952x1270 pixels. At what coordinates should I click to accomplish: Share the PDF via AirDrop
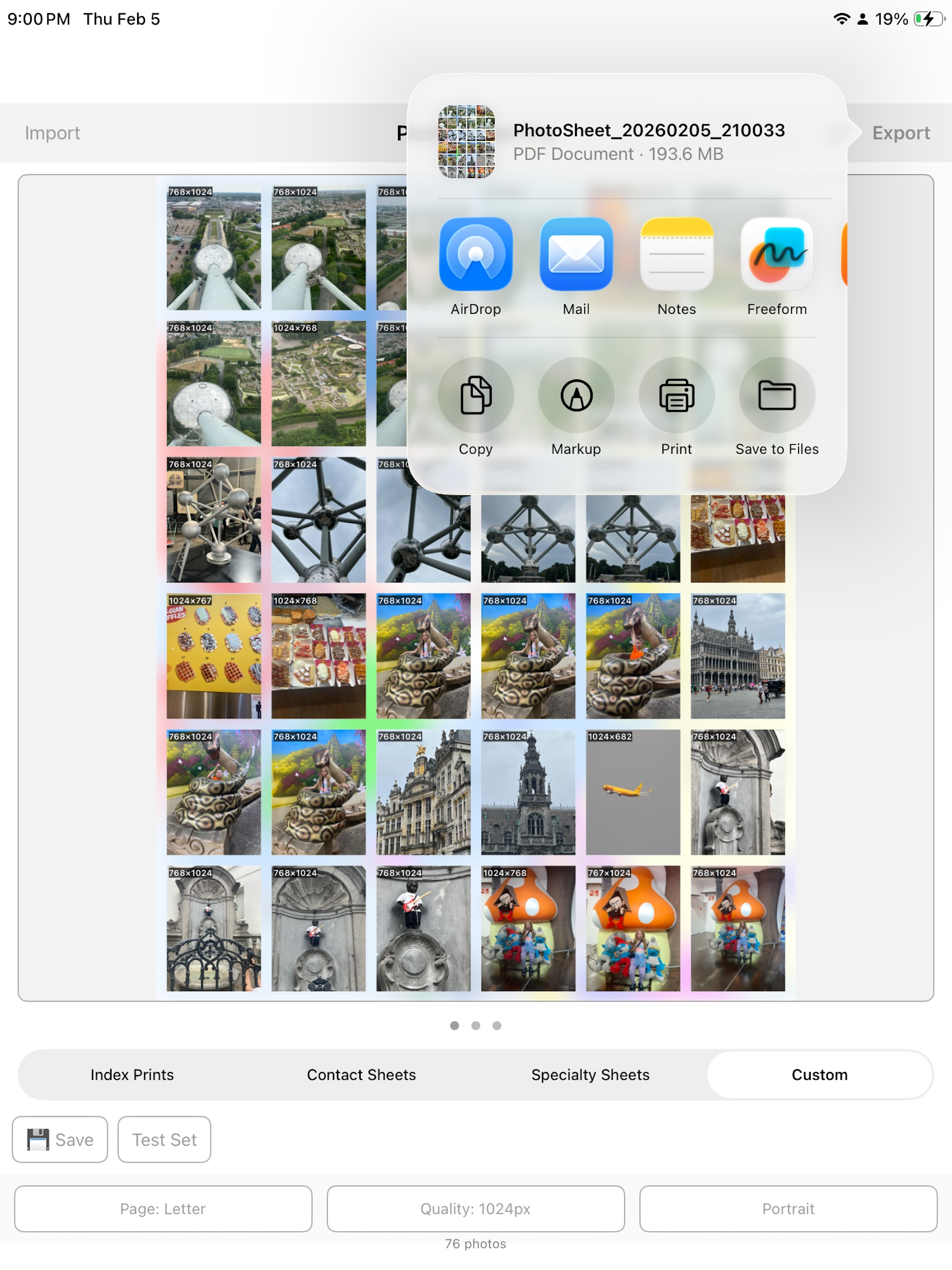(476, 254)
